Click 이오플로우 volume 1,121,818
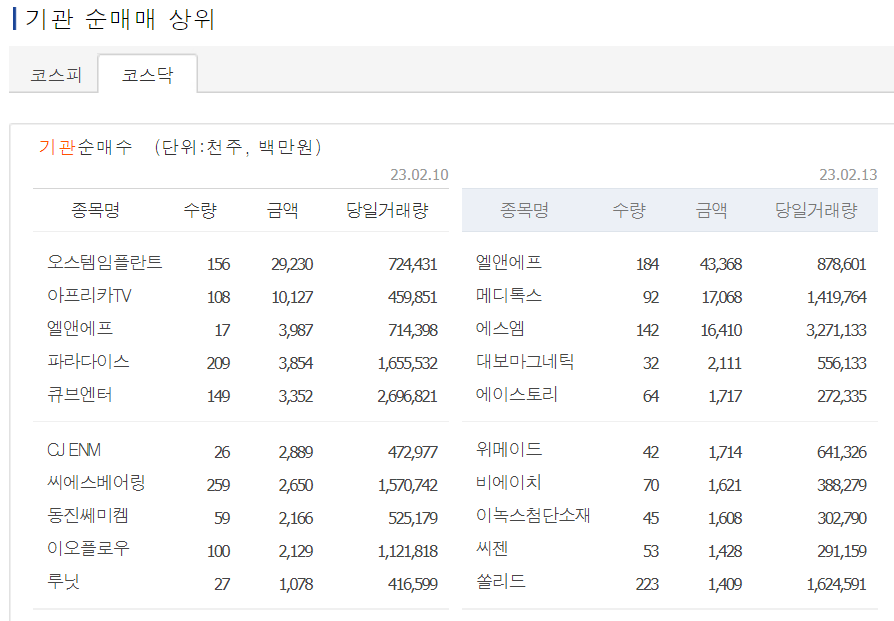 tap(408, 552)
